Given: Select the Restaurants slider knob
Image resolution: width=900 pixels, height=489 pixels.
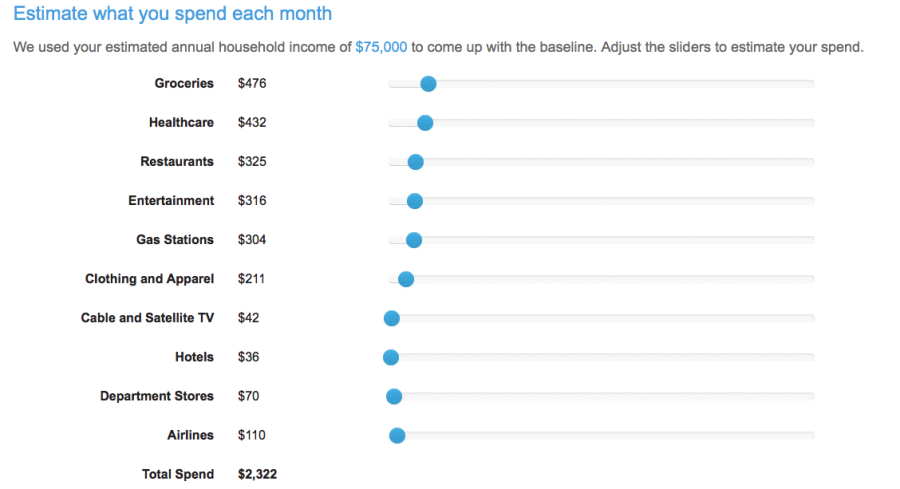Looking at the screenshot, I should point(416,162).
